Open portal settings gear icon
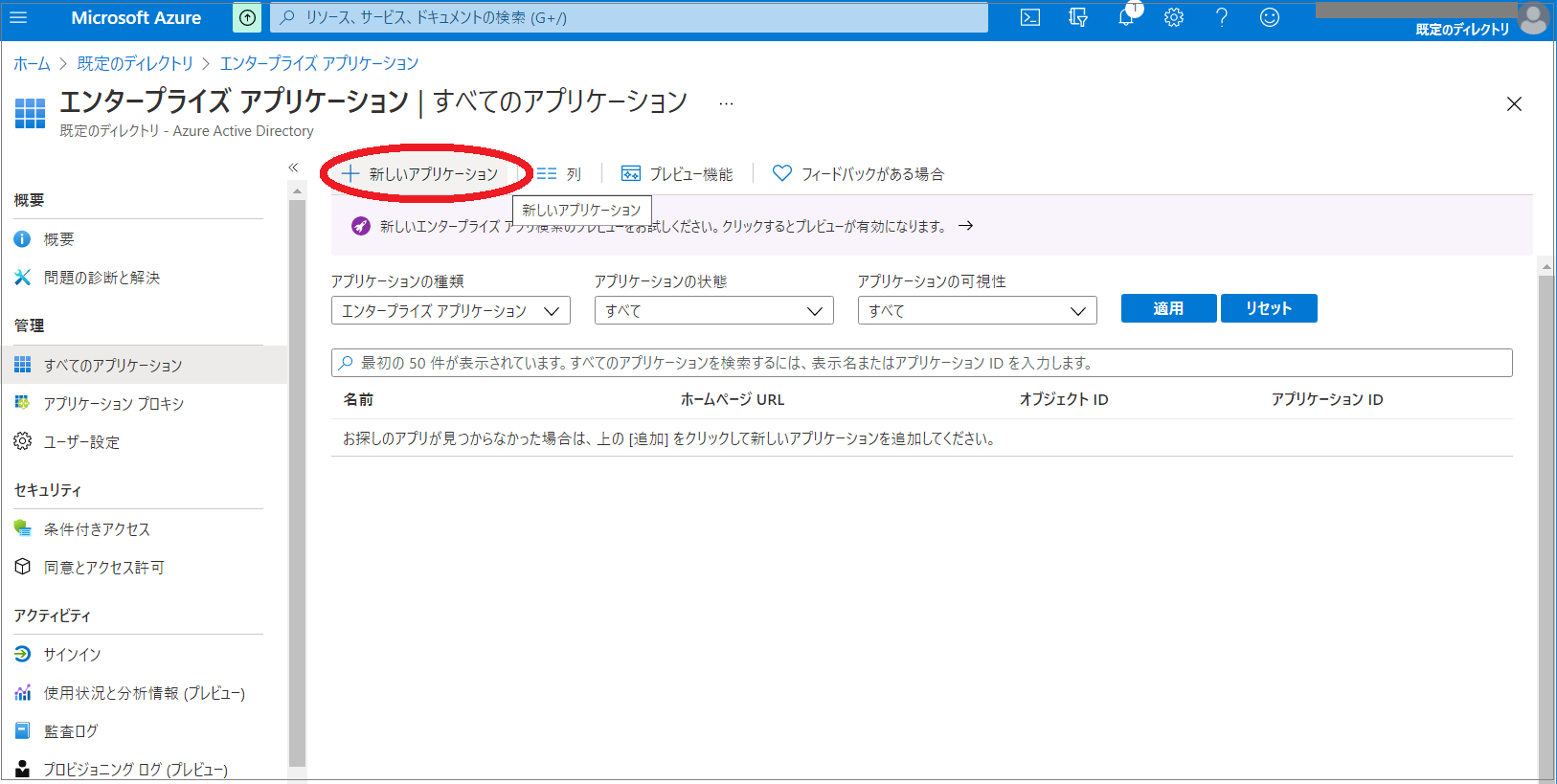Viewport: 1557px width, 784px height. coord(1174,17)
